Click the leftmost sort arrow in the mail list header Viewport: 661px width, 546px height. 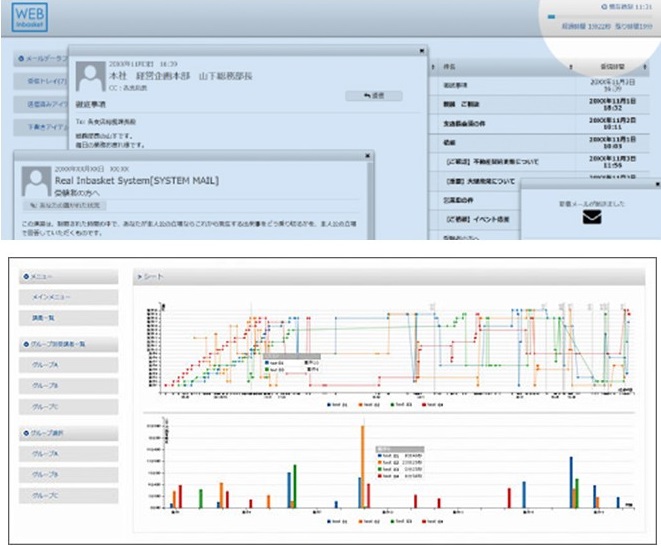(x=433, y=67)
